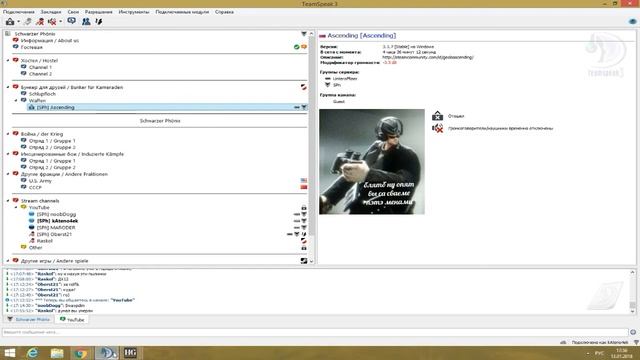Click the striped icon on Raskol row

coord(304,241)
